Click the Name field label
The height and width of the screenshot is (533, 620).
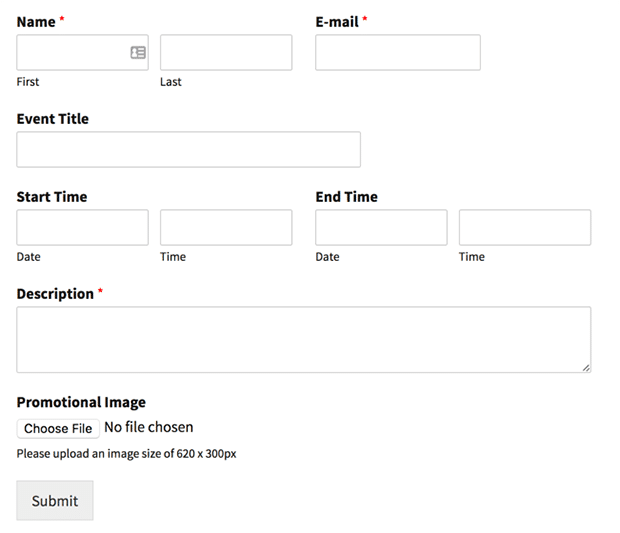coord(36,22)
